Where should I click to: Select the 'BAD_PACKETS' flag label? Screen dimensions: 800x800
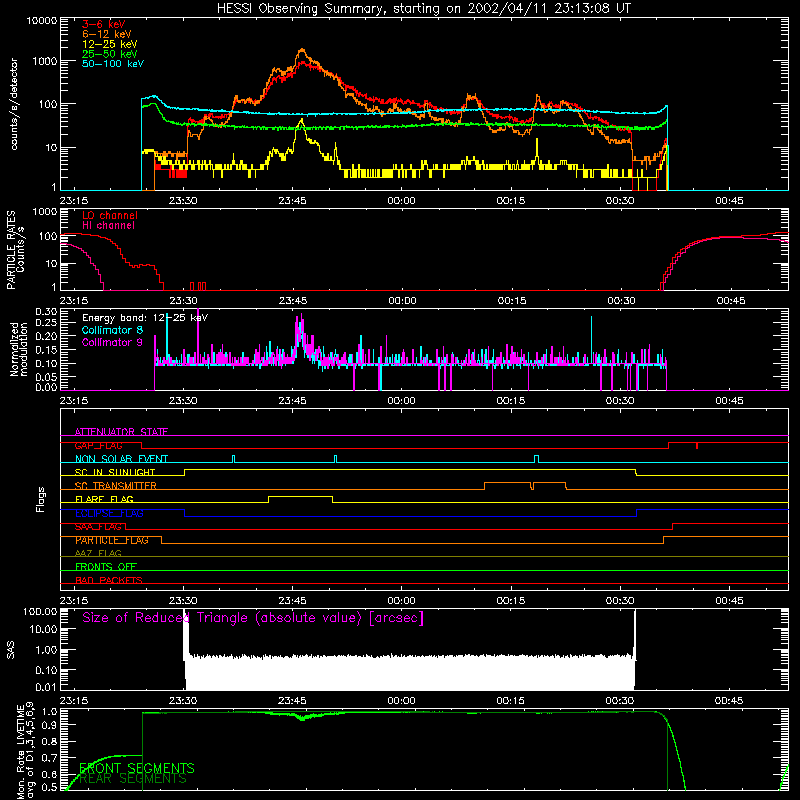tap(109, 580)
